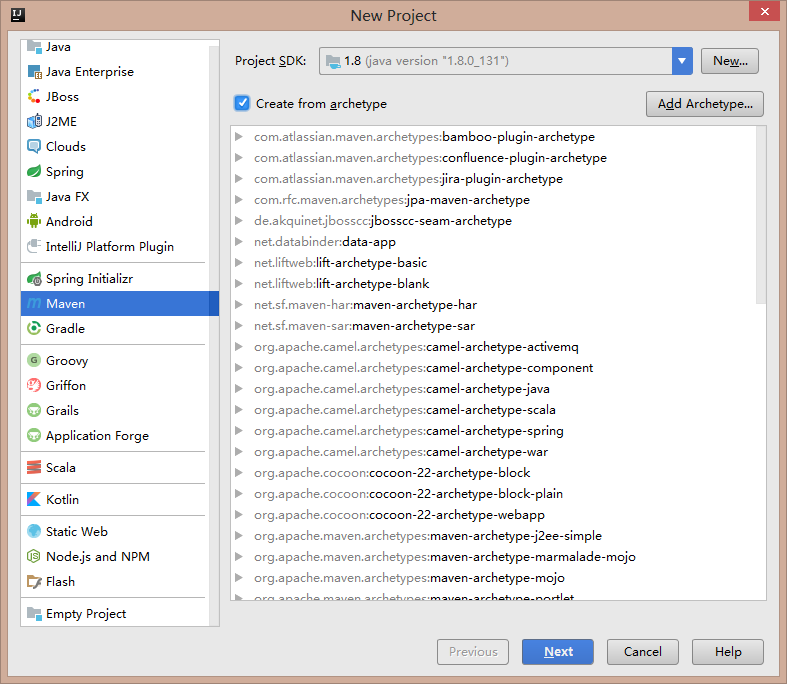The height and width of the screenshot is (684, 787).
Task: Click the IntelliJ Platform Plugin icon
Action: (34, 246)
